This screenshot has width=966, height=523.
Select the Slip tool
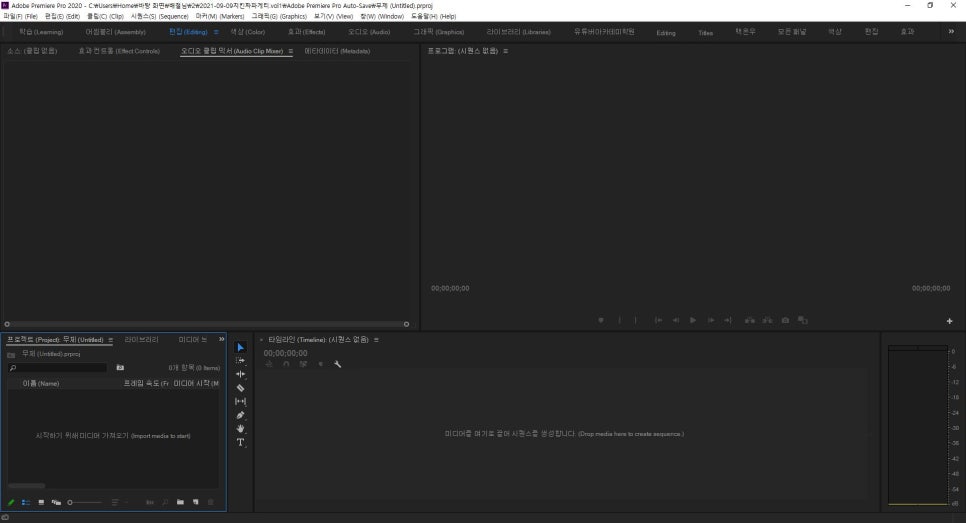click(240, 402)
